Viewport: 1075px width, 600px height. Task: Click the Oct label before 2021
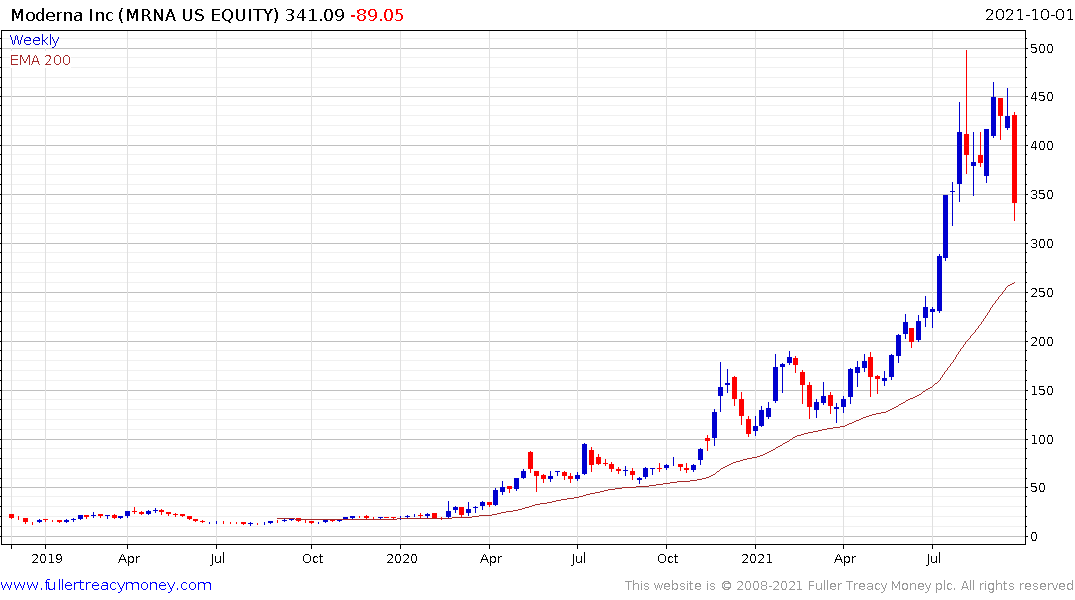pyautogui.click(x=668, y=558)
